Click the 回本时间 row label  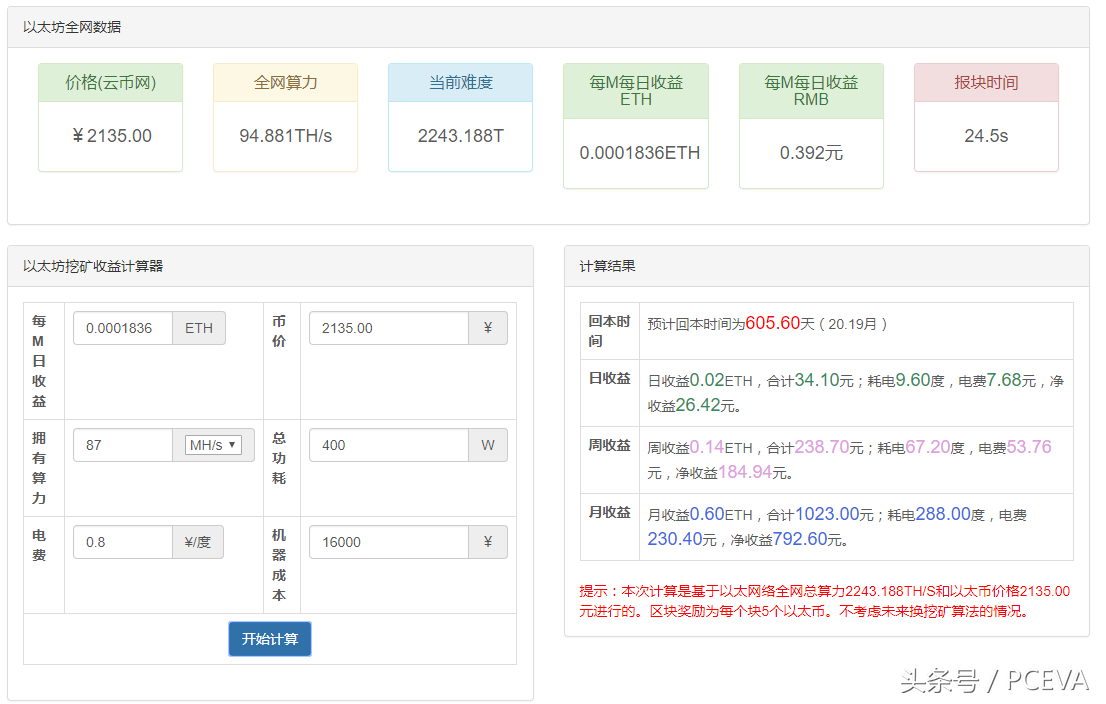[x=609, y=331]
